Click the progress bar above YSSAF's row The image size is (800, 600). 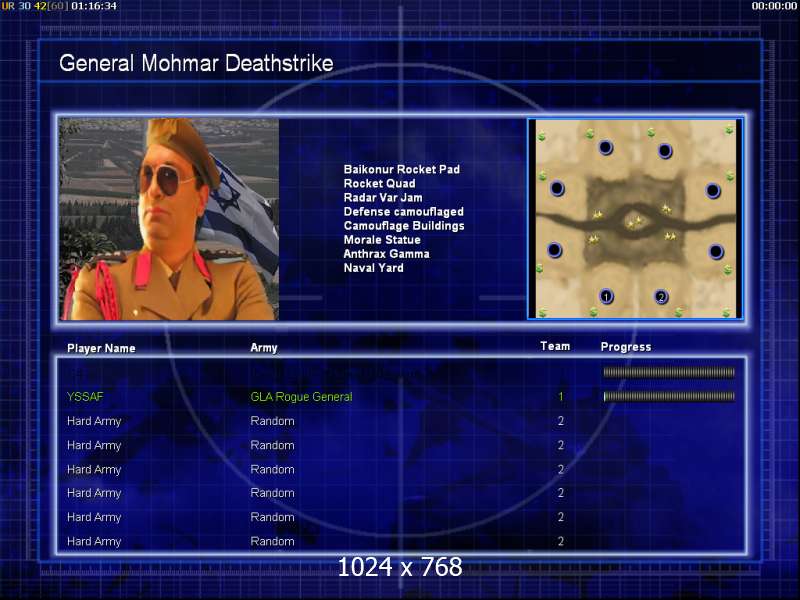[x=669, y=372]
